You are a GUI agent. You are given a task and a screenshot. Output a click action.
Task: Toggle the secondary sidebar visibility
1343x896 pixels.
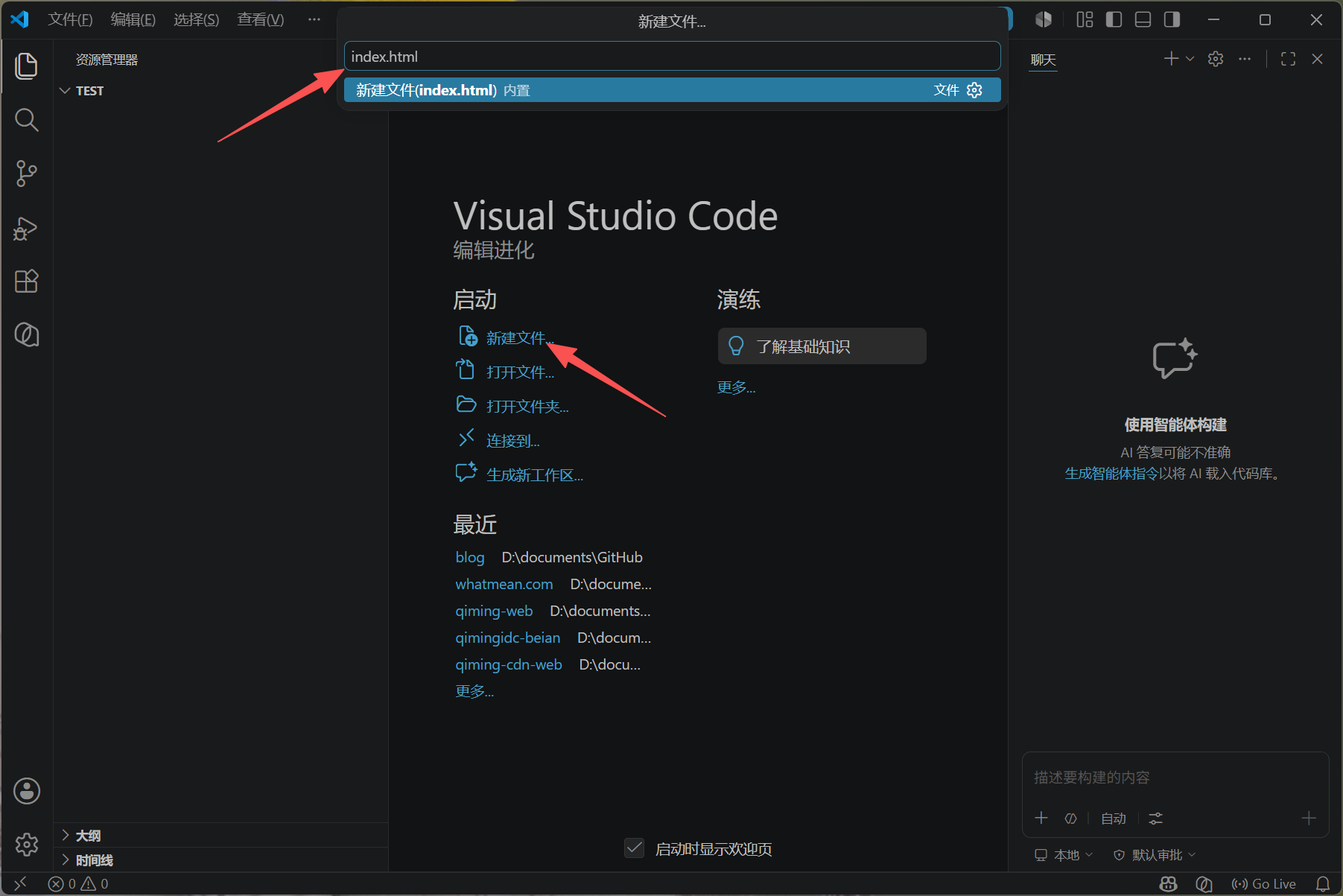(1172, 19)
